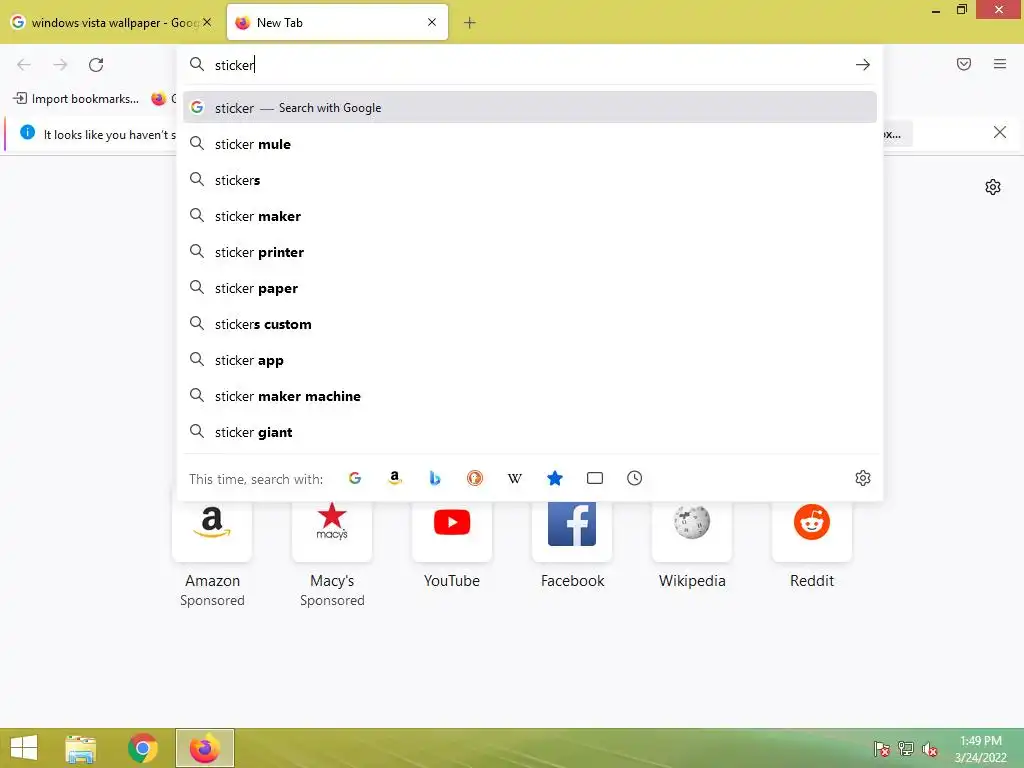Open the Save to Pocket button
The height and width of the screenshot is (768, 1024).
tap(964, 64)
